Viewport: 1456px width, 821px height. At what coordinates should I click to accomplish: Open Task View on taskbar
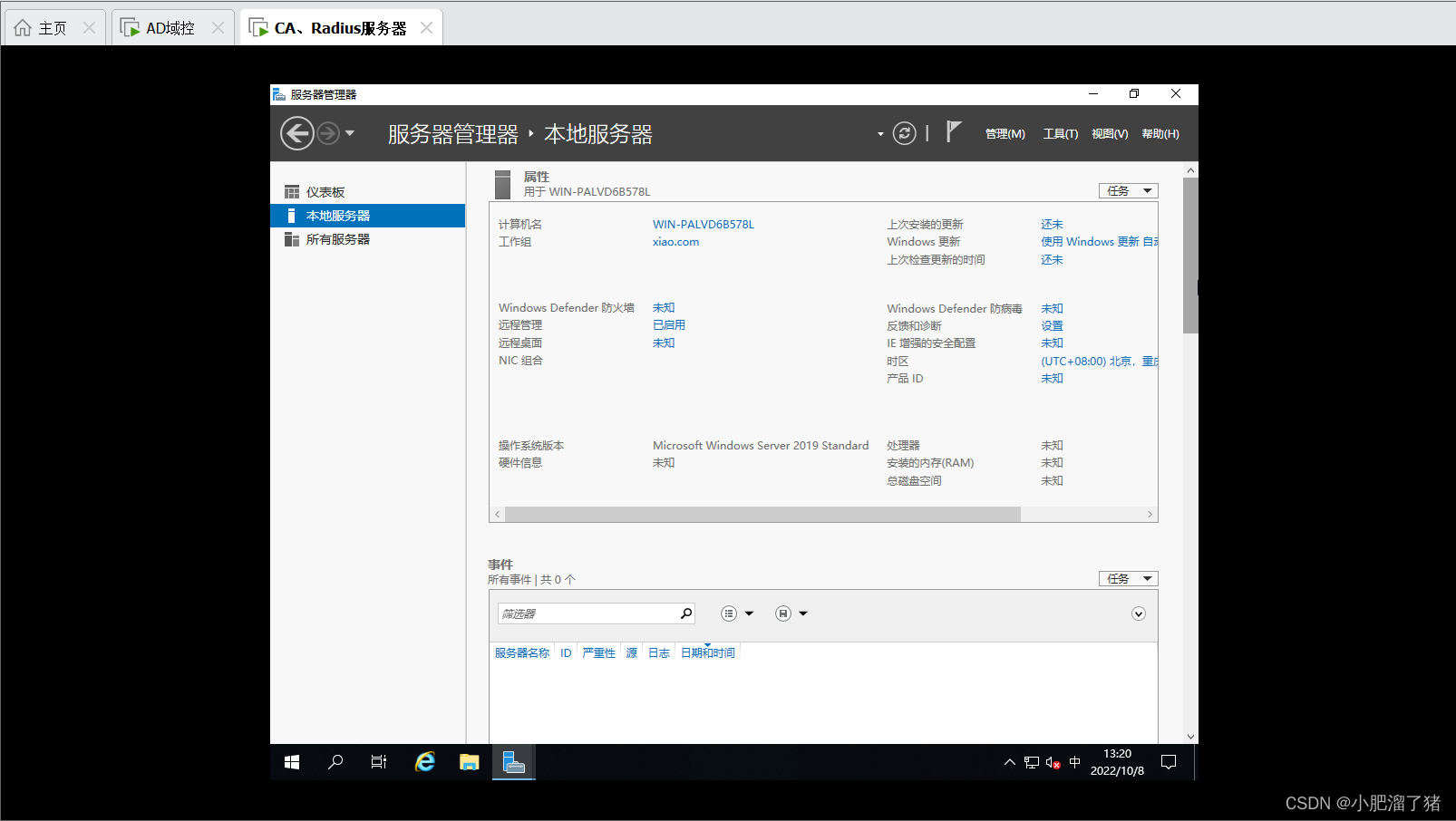coord(379,762)
